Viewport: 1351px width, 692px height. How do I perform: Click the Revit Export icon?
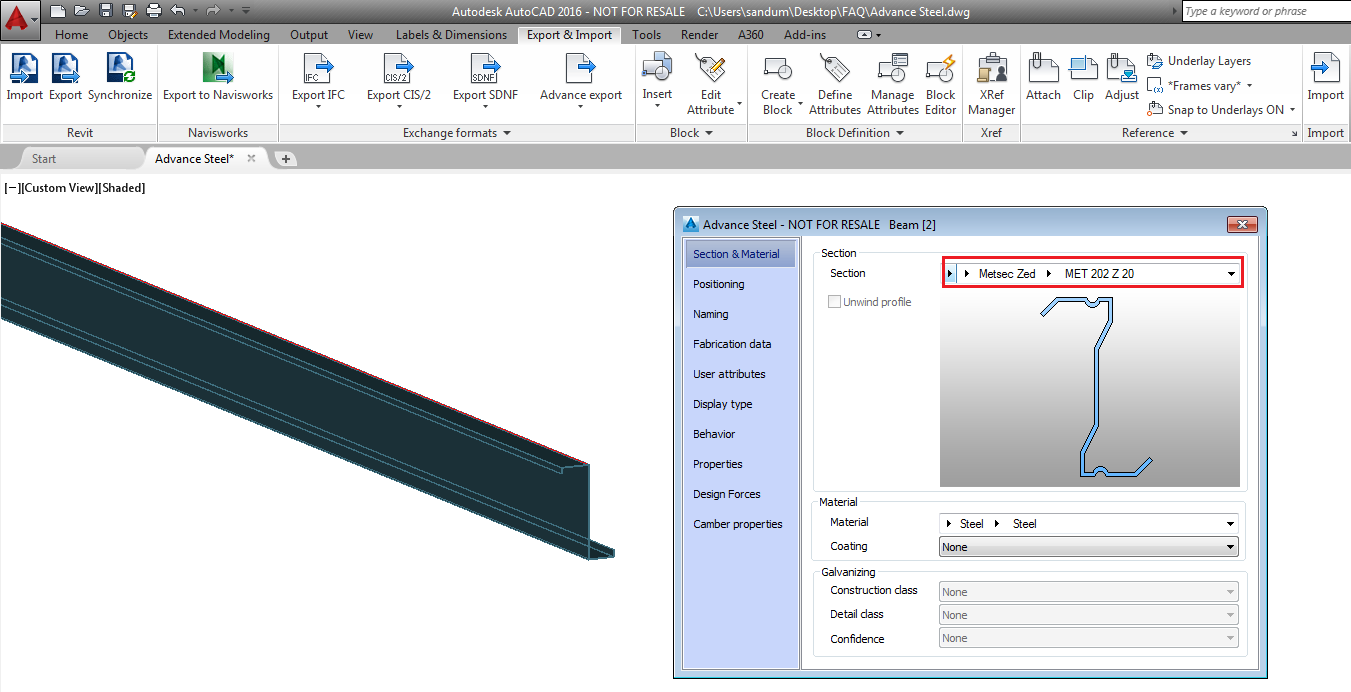pos(65,69)
